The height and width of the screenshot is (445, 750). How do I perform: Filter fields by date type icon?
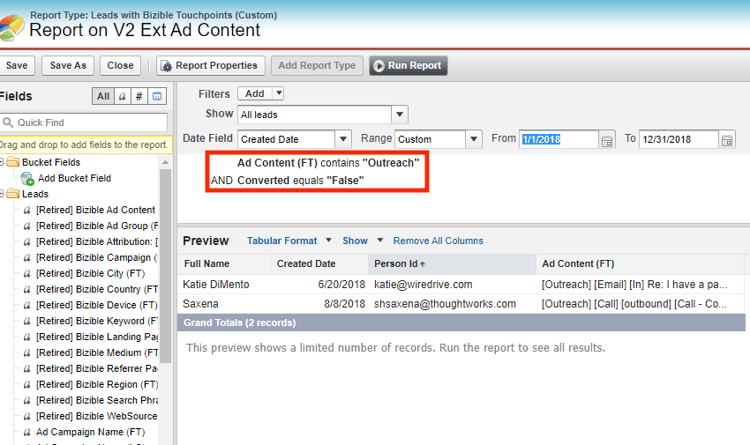[157, 96]
